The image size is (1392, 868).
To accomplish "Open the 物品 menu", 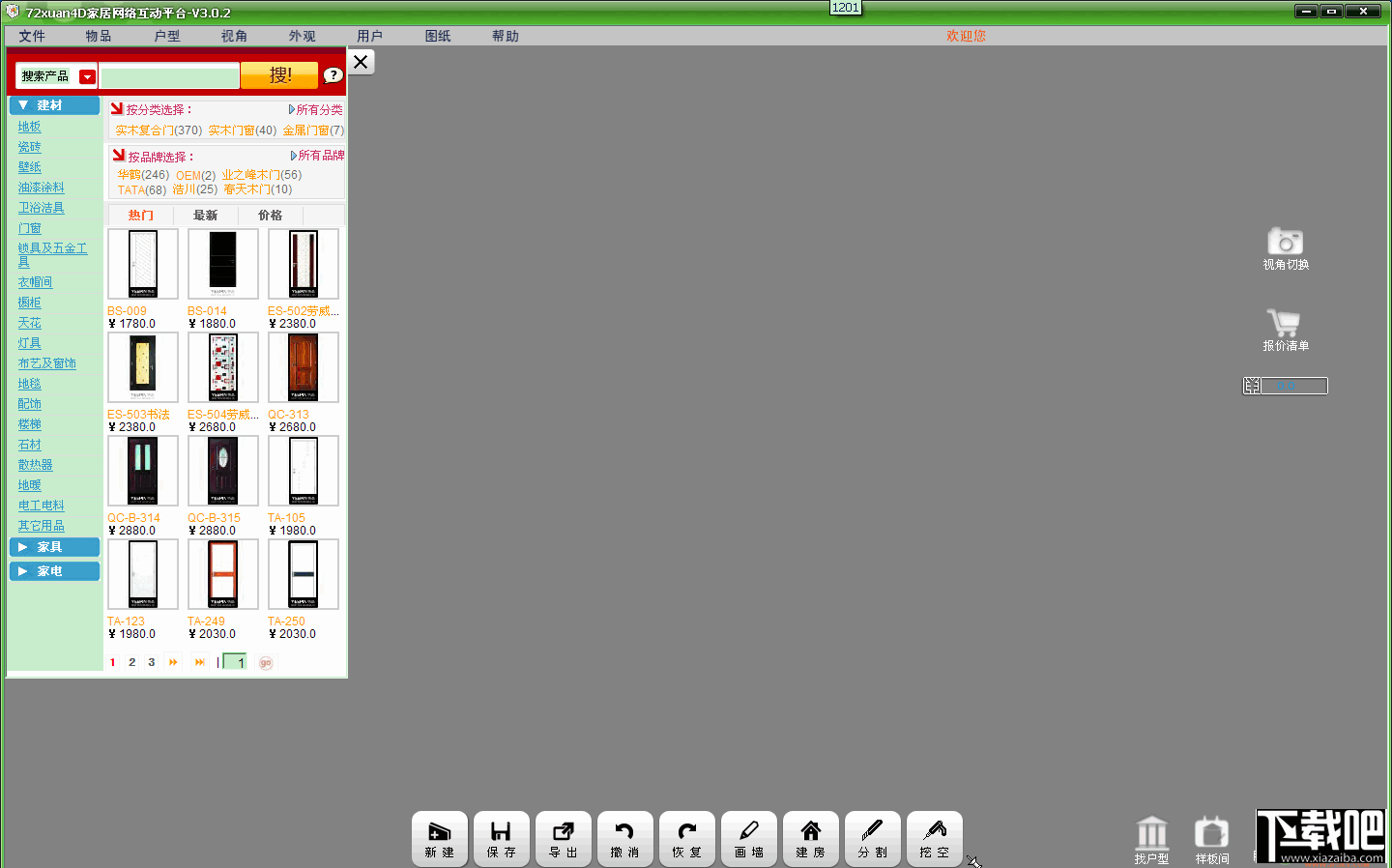I will coord(99,36).
